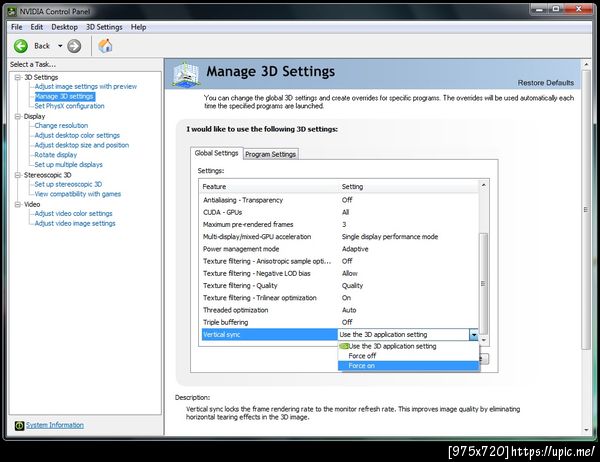Select the Vertical sync feature row

[x=269, y=335]
